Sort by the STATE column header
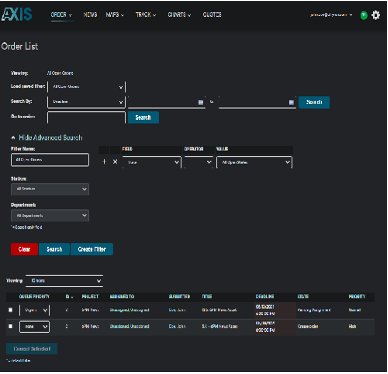 tap(303, 297)
